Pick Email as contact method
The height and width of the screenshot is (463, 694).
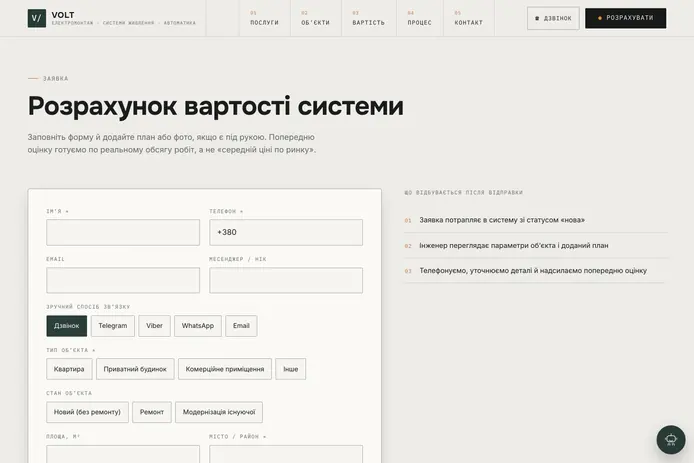[x=241, y=326]
